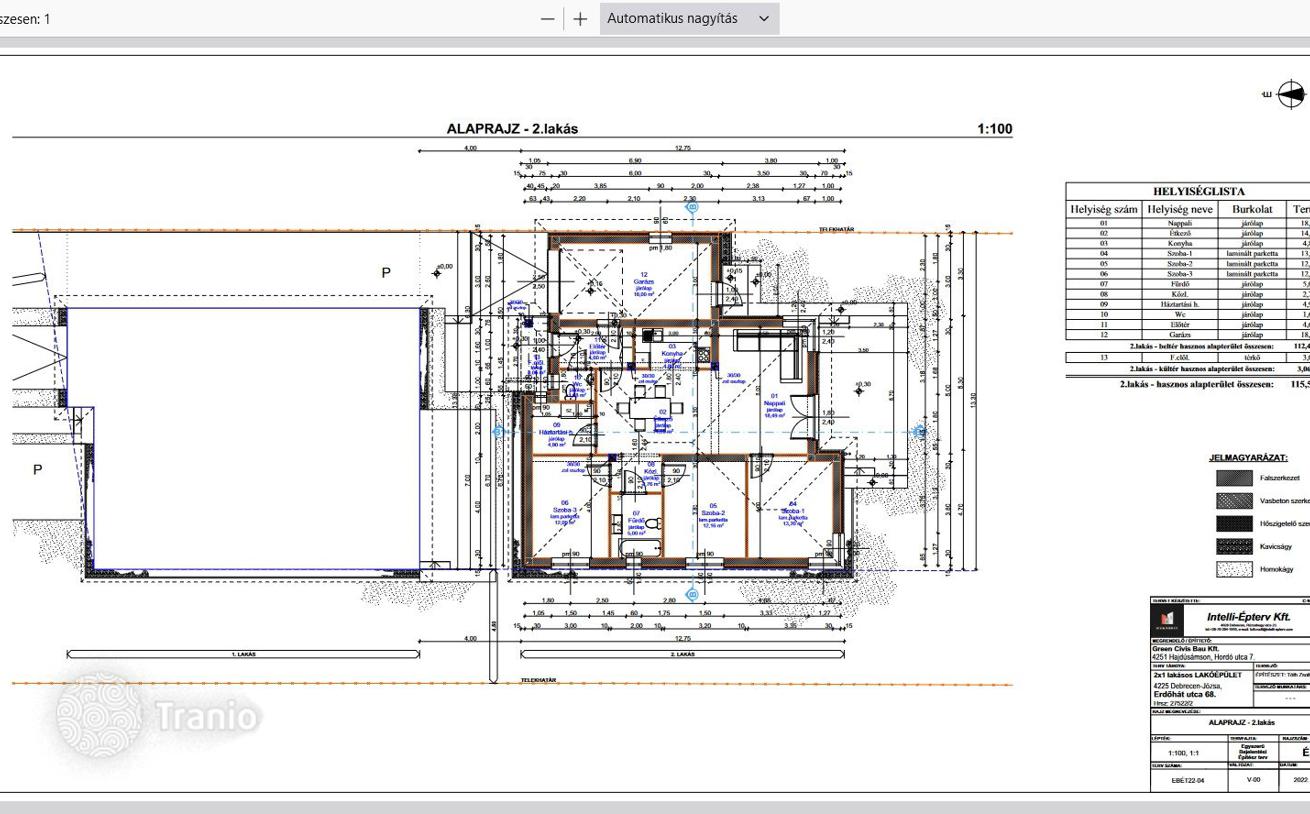Click the Hőszigetelő legend black swatch
Image resolution: width=1310 pixels, height=814 pixels.
point(1233,524)
